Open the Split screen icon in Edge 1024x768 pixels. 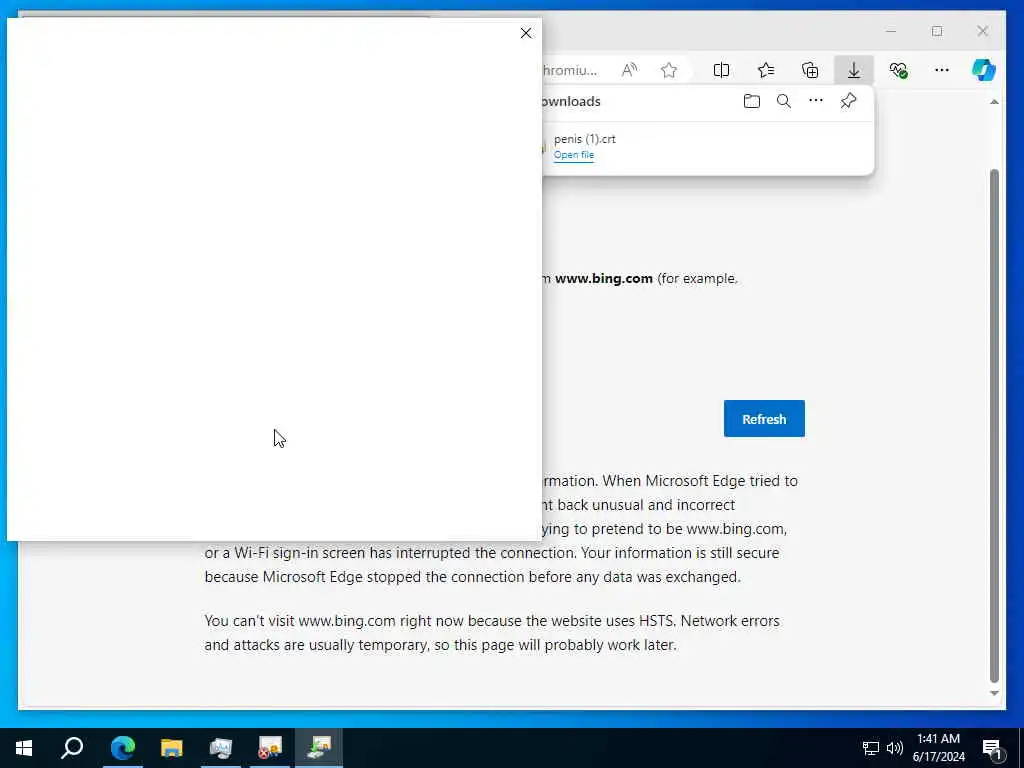point(722,70)
